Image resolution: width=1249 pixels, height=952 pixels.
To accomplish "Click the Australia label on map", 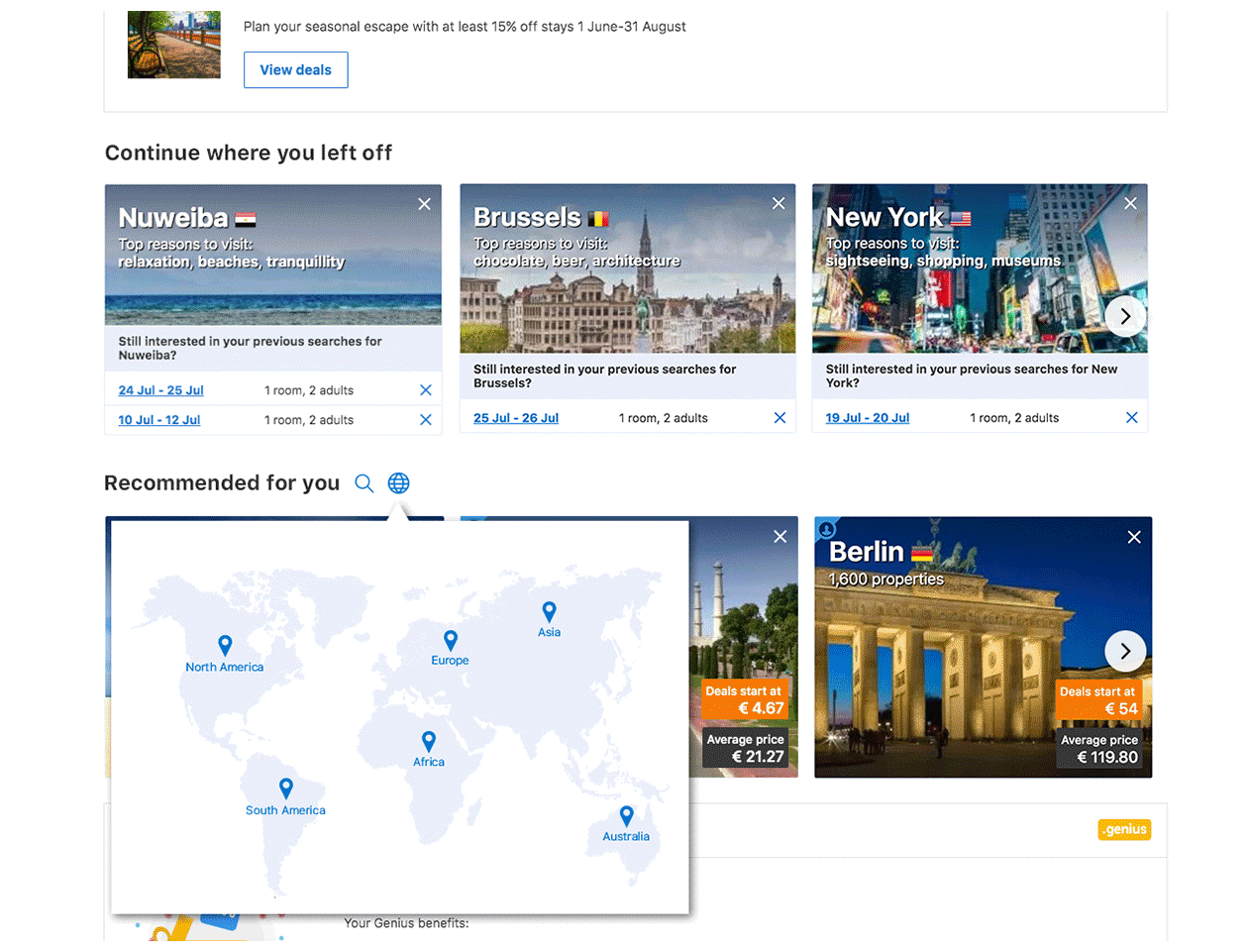I will pos(626,837).
